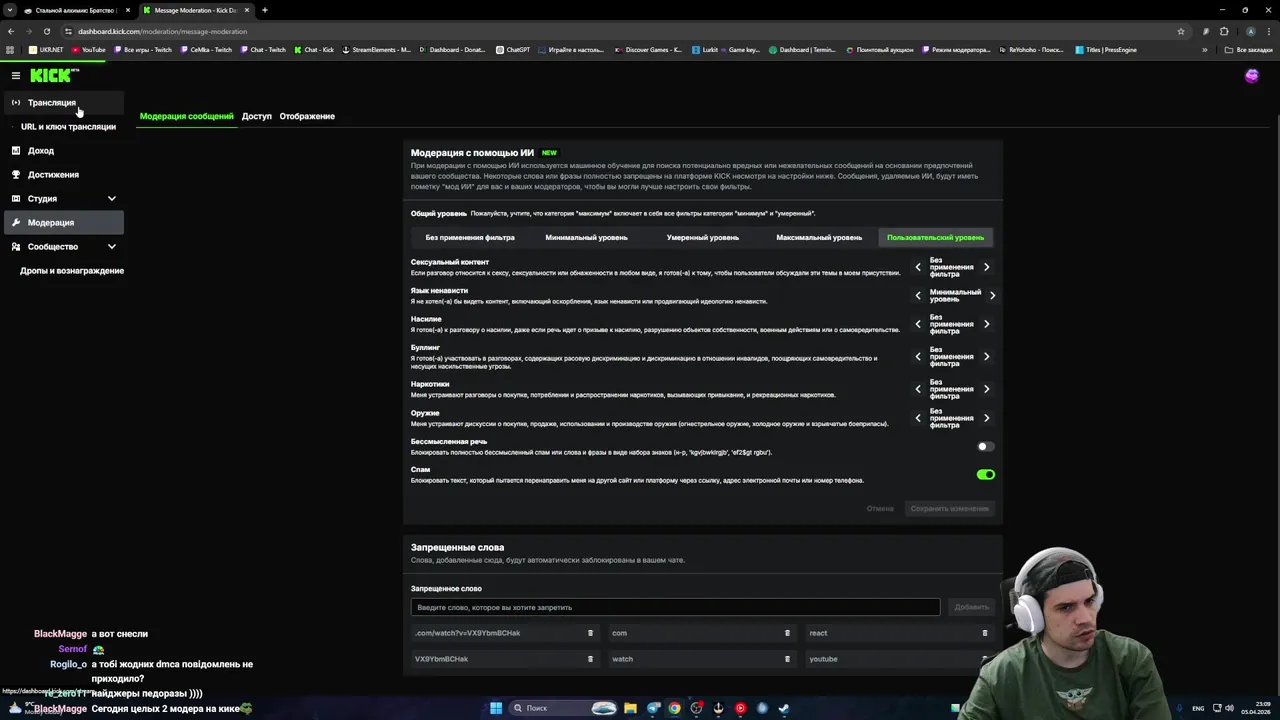Open YouTube bookmark in bookmarks bar

(88, 50)
